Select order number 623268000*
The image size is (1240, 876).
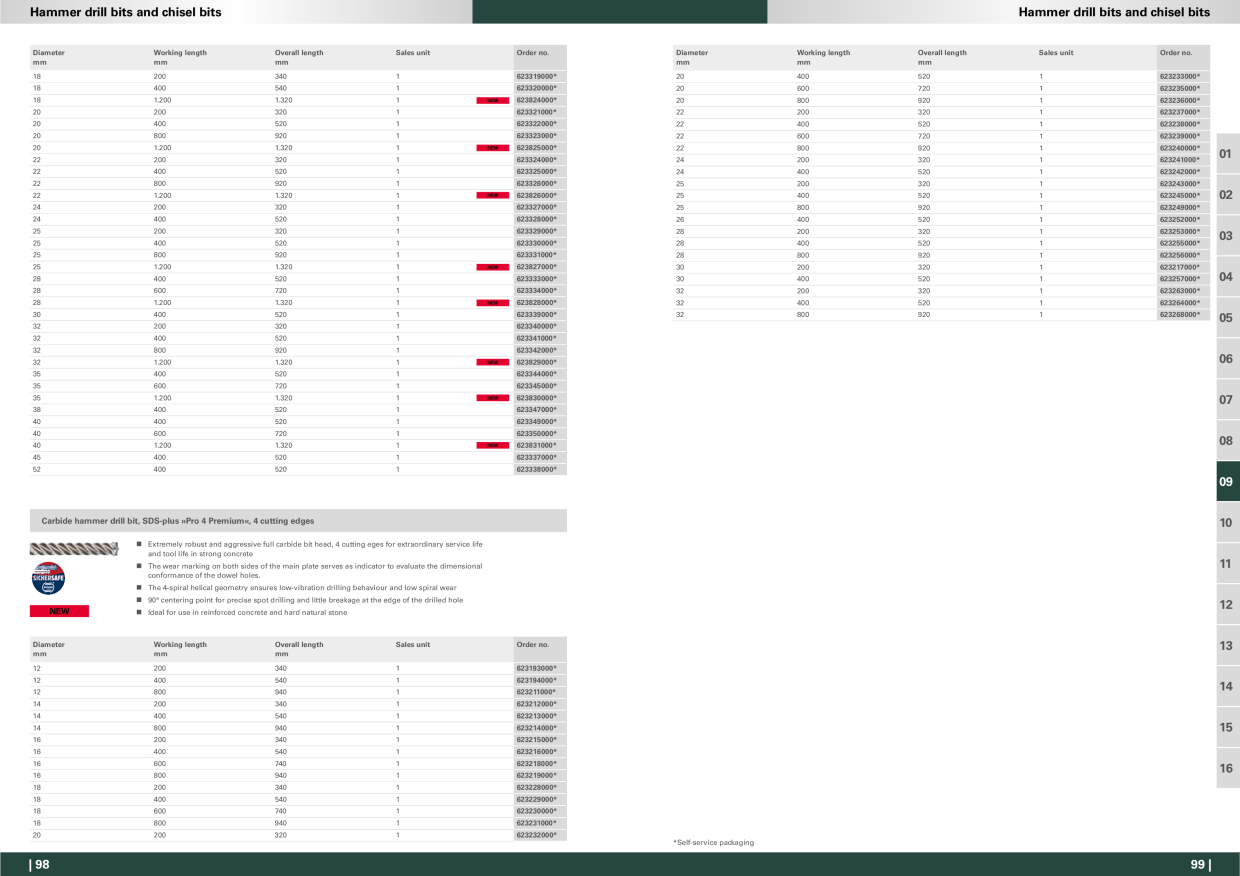(1180, 314)
